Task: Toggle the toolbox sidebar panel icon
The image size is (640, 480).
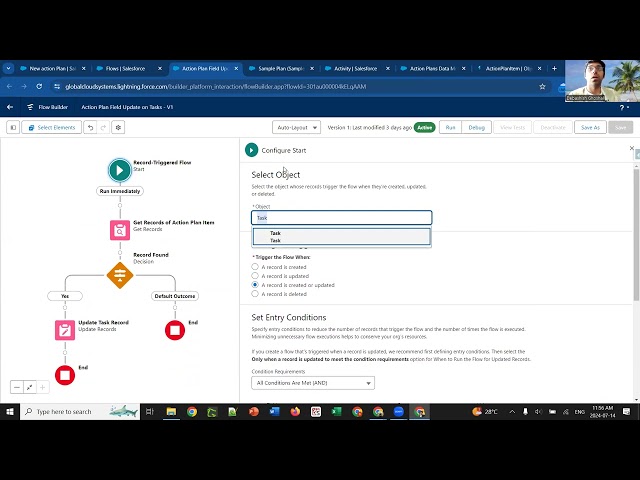Action: (13, 127)
